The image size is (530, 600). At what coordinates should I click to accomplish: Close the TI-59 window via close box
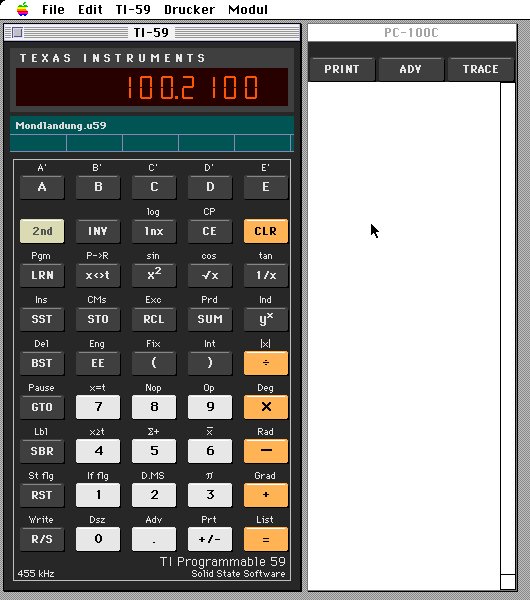coord(17,33)
